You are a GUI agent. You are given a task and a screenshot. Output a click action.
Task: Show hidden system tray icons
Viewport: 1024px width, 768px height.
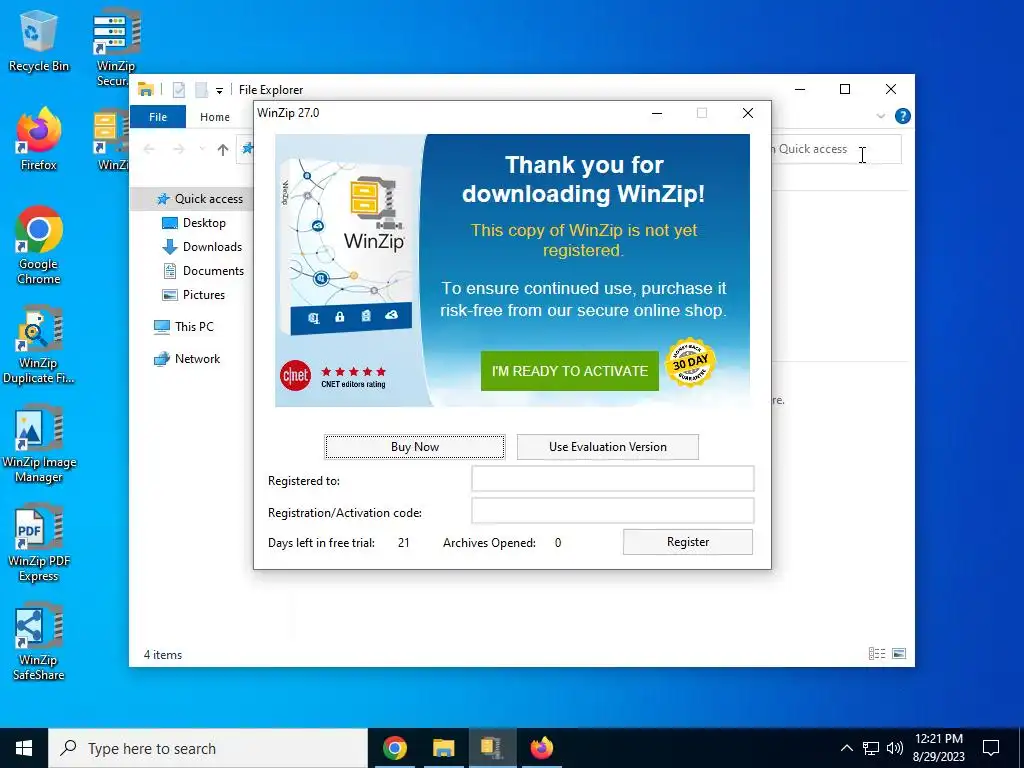click(x=846, y=748)
